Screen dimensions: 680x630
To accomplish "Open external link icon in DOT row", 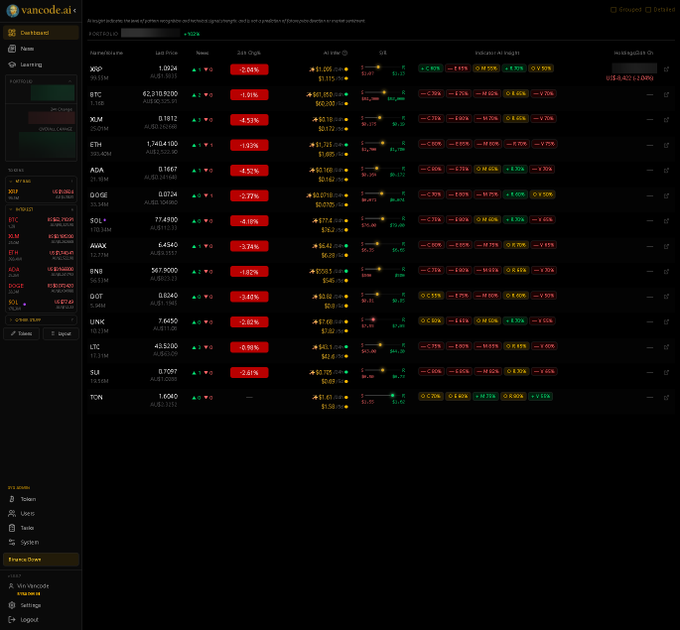I will (666, 297).
